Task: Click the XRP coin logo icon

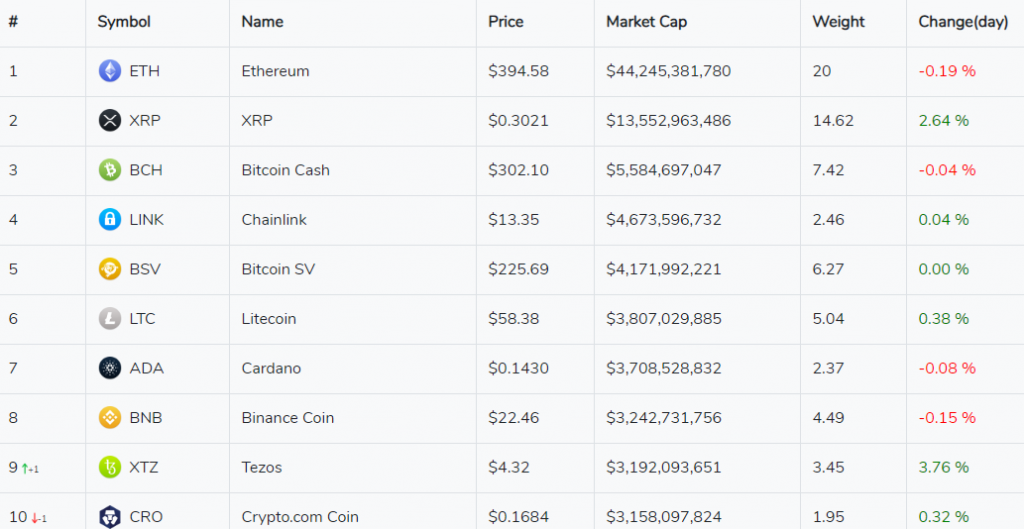Action: (x=110, y=121)
